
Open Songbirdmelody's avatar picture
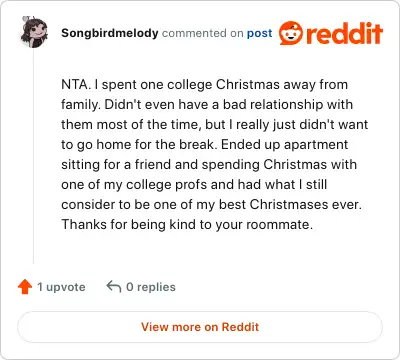point(34,32)
